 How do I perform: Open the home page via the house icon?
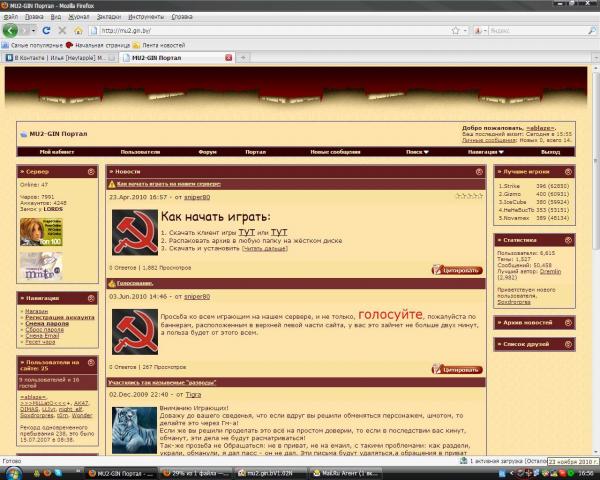pyautogui.click(x=78, y=31)
